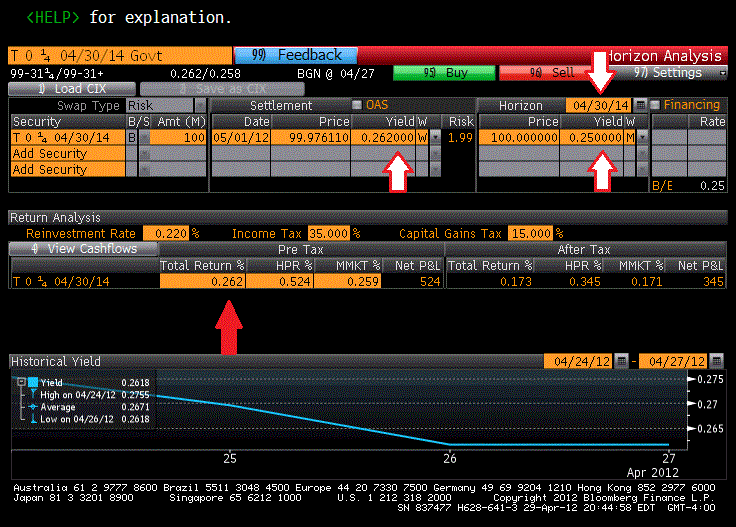Open the Historical Yield start date calendar
The width and height of the screenshot is (736, 527).
coord(622,361)
